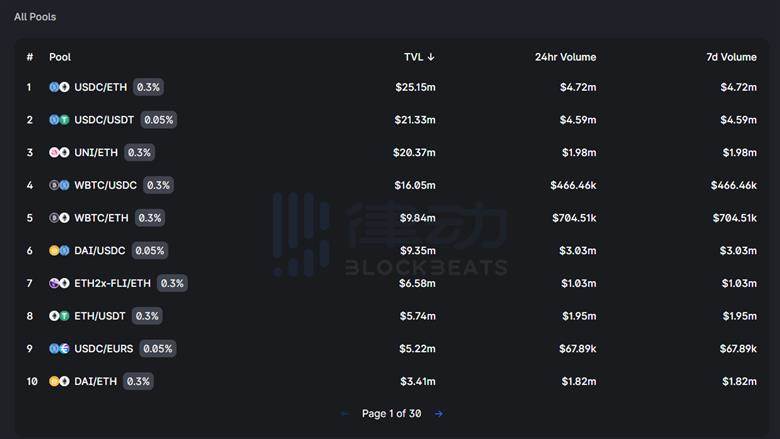Open the WBTC/ETH pool row
780x439 pixels.
pos(391,218)
